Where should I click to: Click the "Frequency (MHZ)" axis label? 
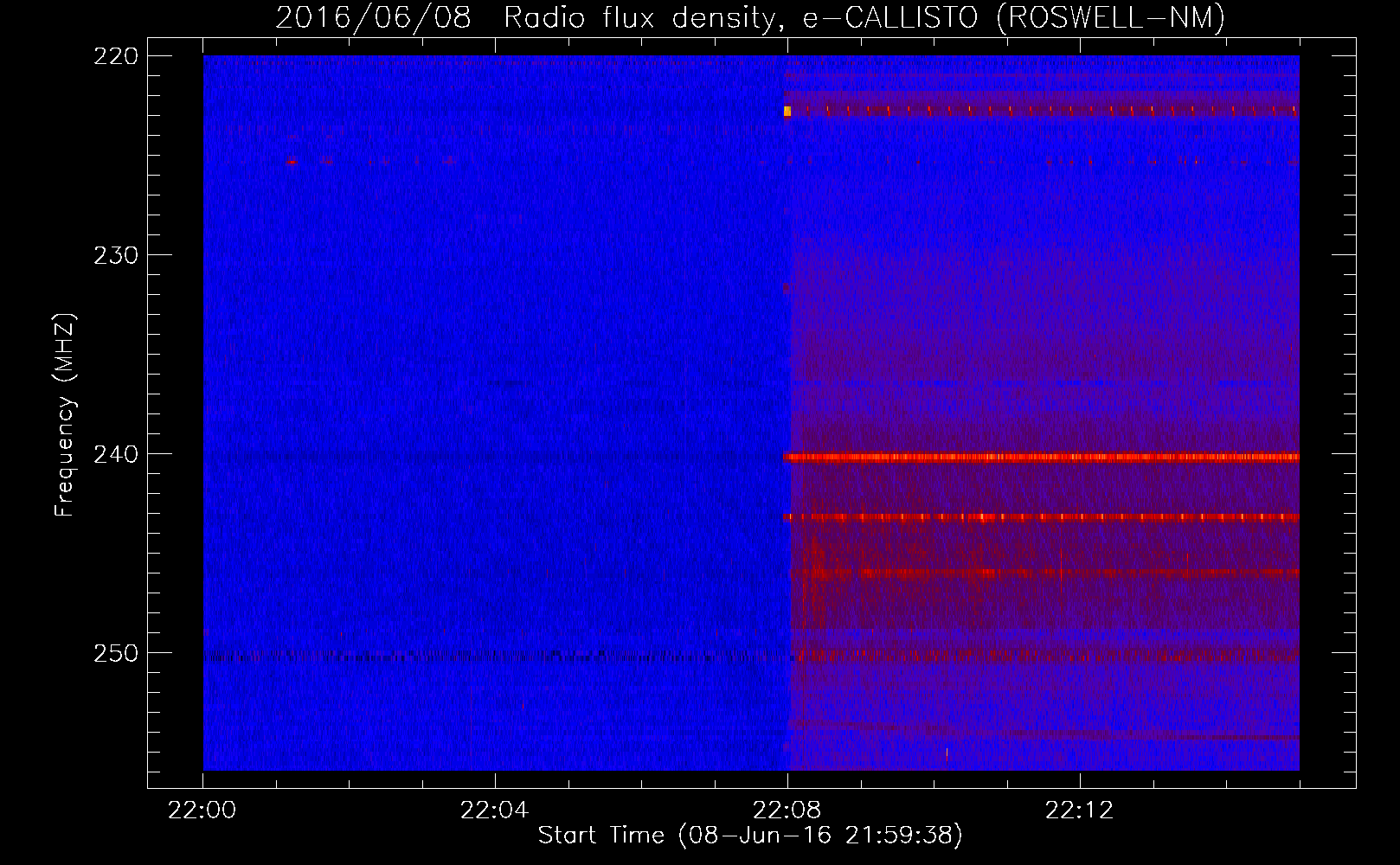(65, 415)
